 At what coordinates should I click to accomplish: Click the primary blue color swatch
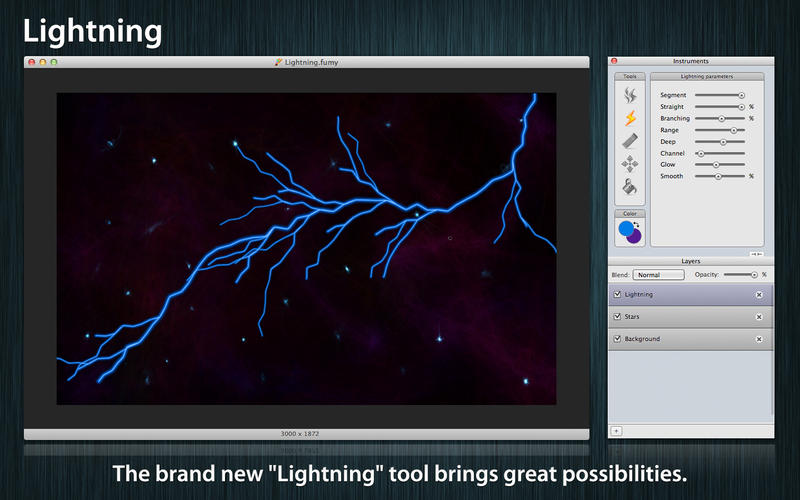pyautogui.click(x=626, y=229)
